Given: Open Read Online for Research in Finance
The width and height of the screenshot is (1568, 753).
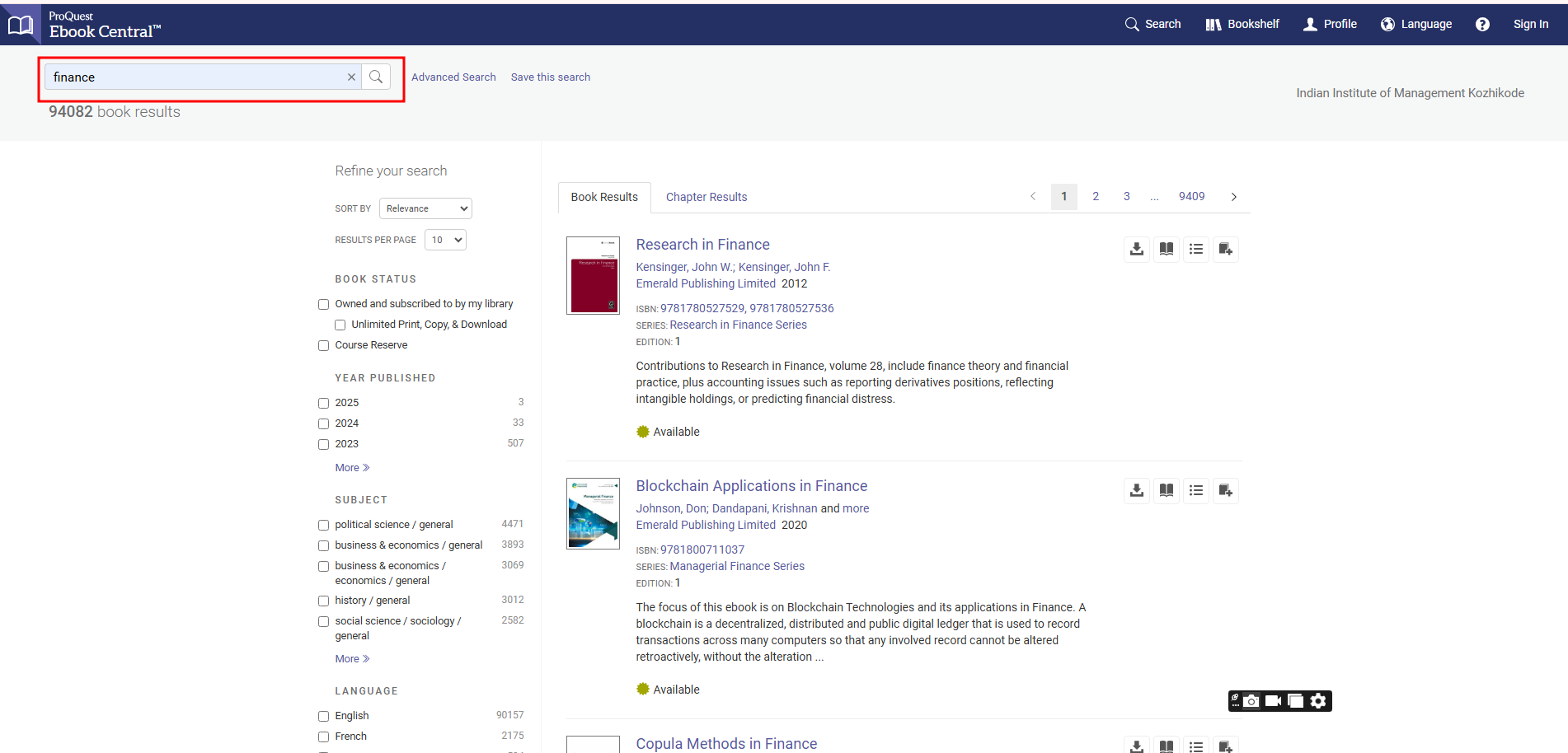Looking at the screenshot, I should pos(1166,249).
